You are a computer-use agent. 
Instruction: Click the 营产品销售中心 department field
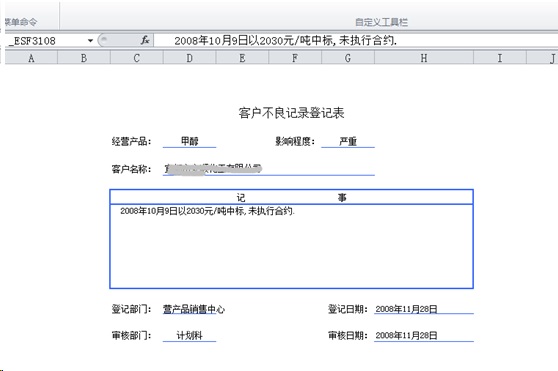[194, 309]
